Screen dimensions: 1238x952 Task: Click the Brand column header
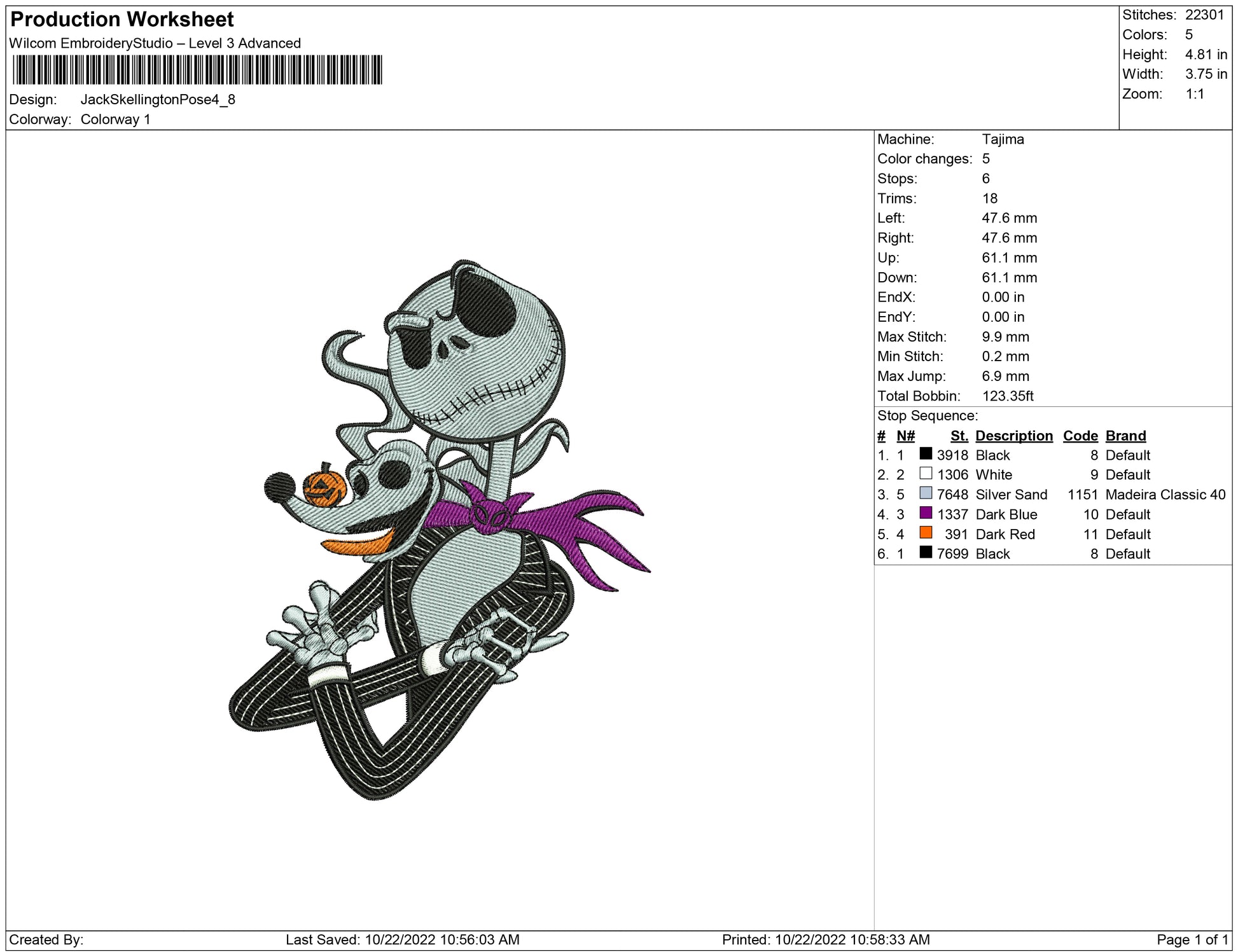[x=1125, y=436]
